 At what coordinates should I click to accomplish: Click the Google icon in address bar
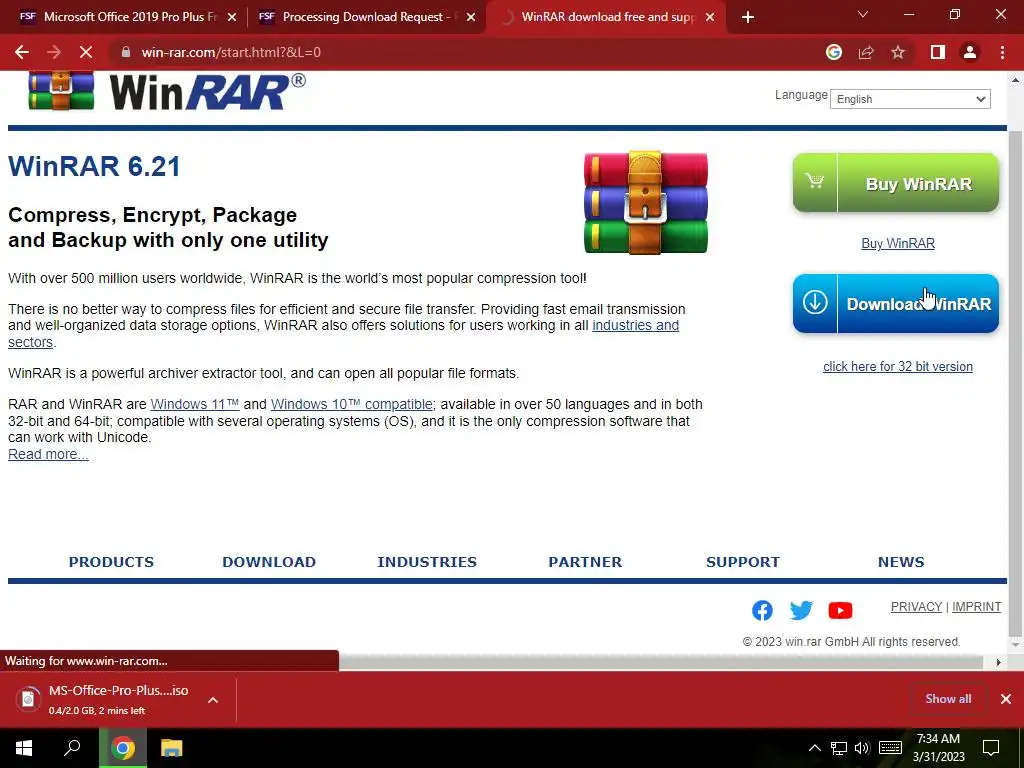pos(833,52)
